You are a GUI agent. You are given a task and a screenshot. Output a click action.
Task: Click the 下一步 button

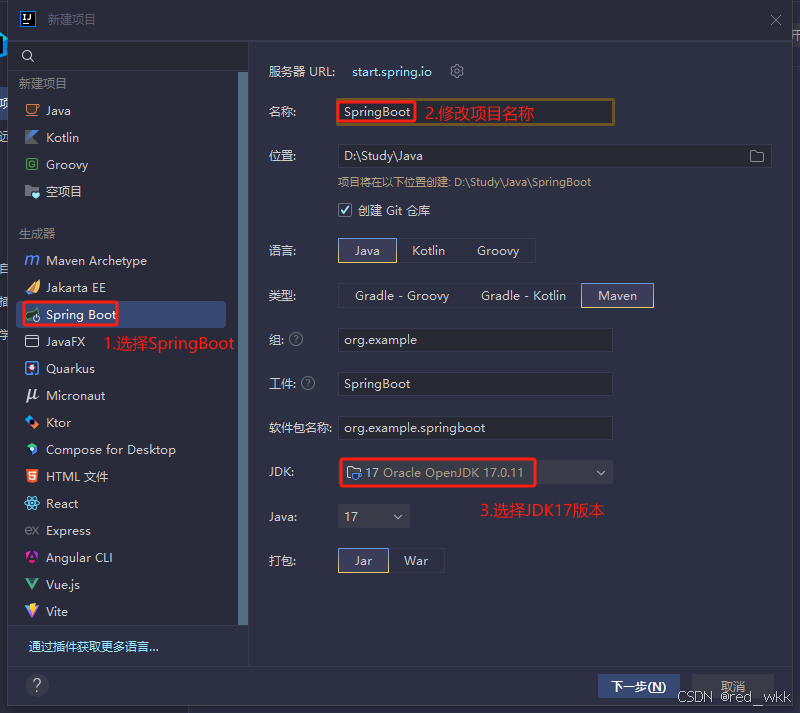coord(638,686)
